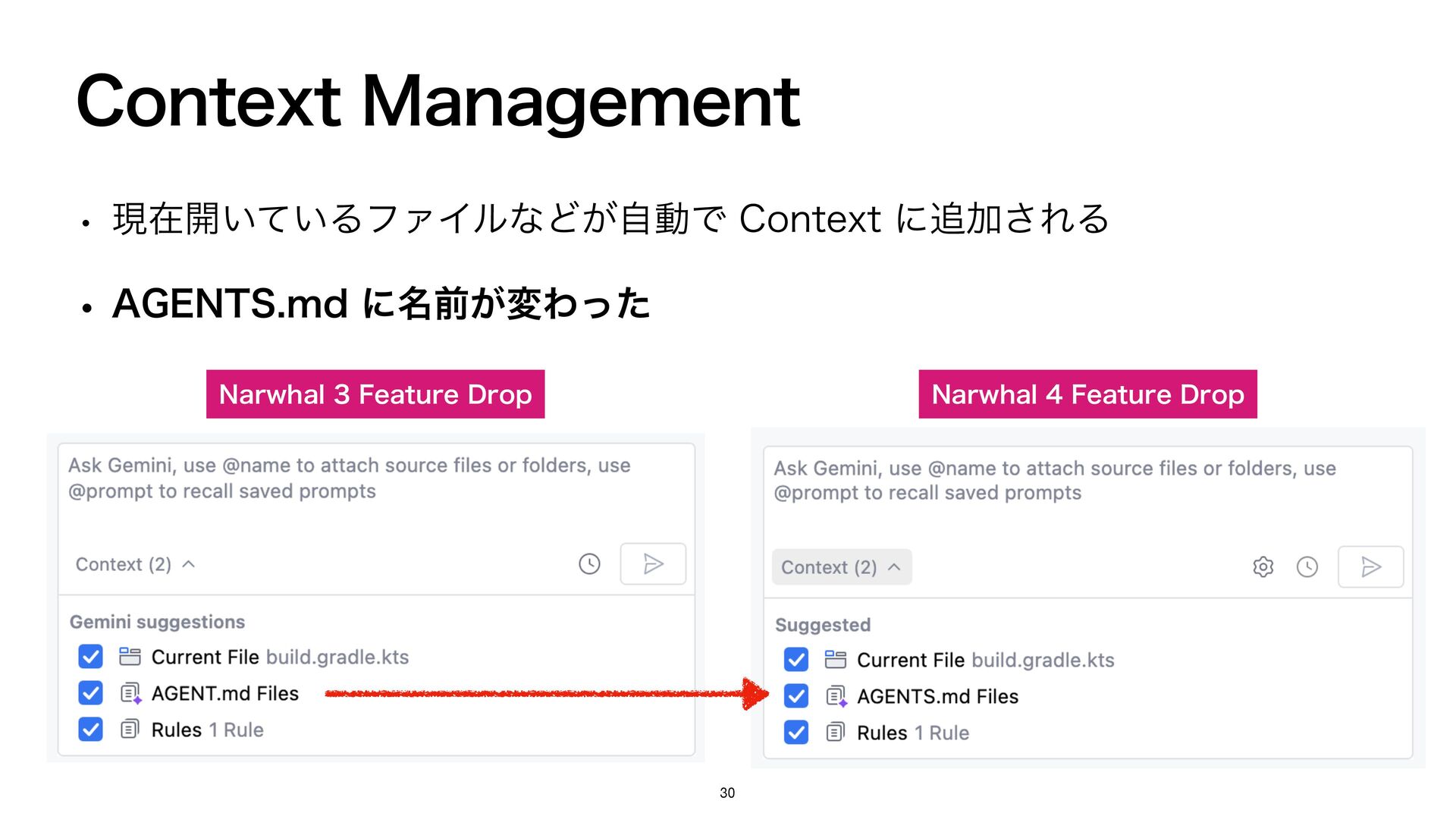Click the AGENT.md Files document icon
The height and width of the screenshot is (819, 1456).
tap(130, 693)
